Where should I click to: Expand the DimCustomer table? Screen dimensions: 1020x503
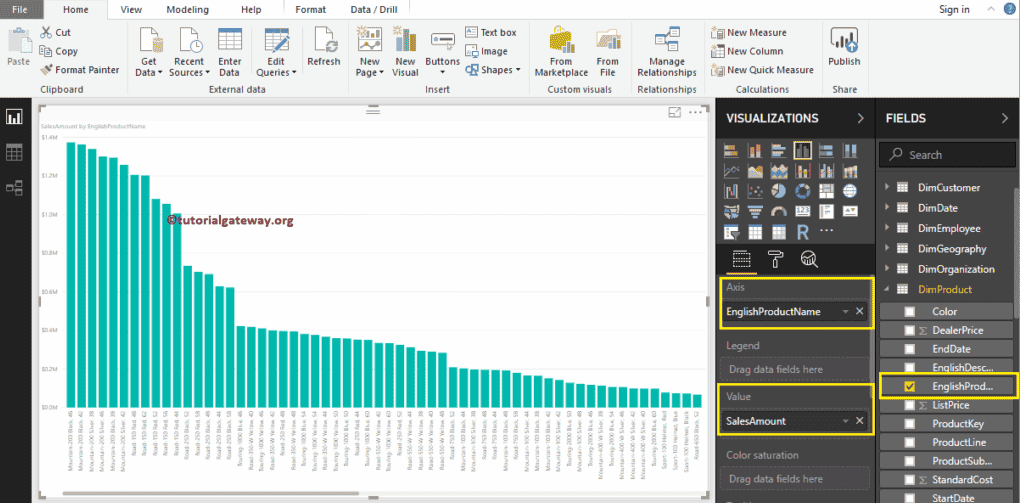tap(885, 188)
